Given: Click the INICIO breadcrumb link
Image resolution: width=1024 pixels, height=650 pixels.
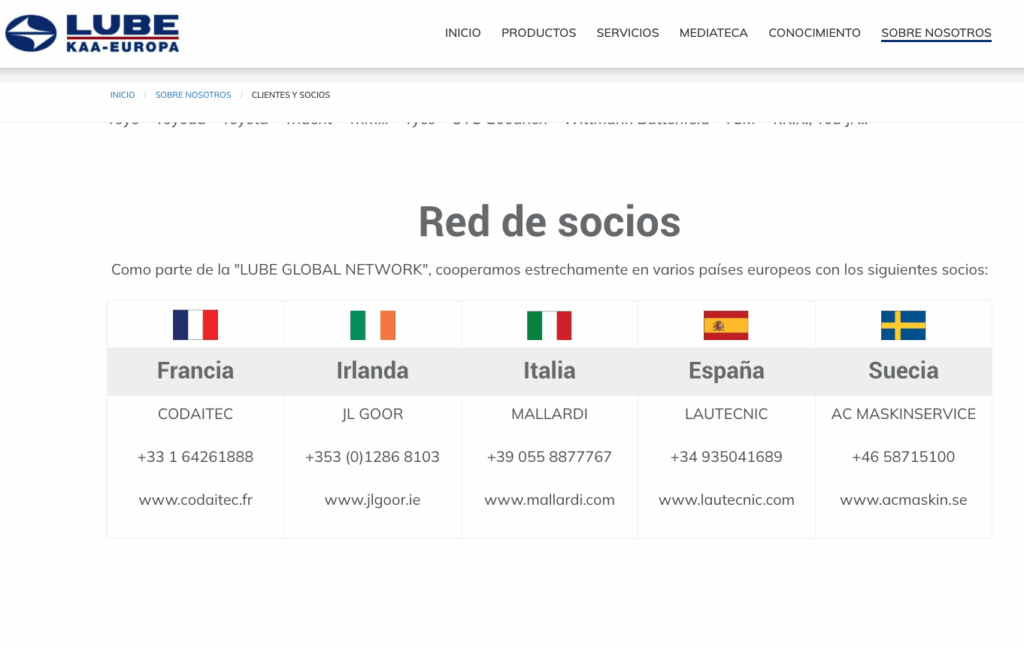Looking at the screenshot, I should point(122,95).
